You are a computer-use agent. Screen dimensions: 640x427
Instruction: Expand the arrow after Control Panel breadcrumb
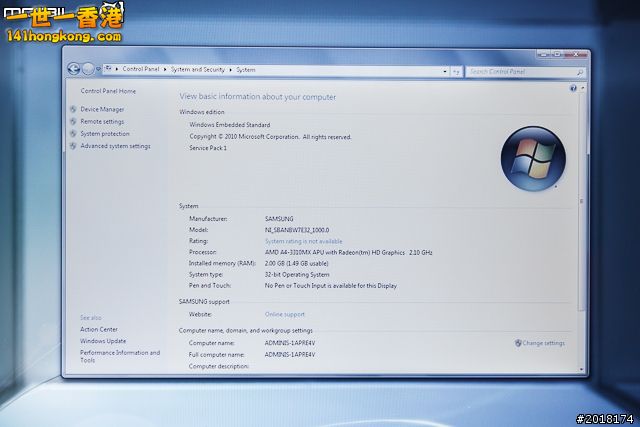coord(167,70)
